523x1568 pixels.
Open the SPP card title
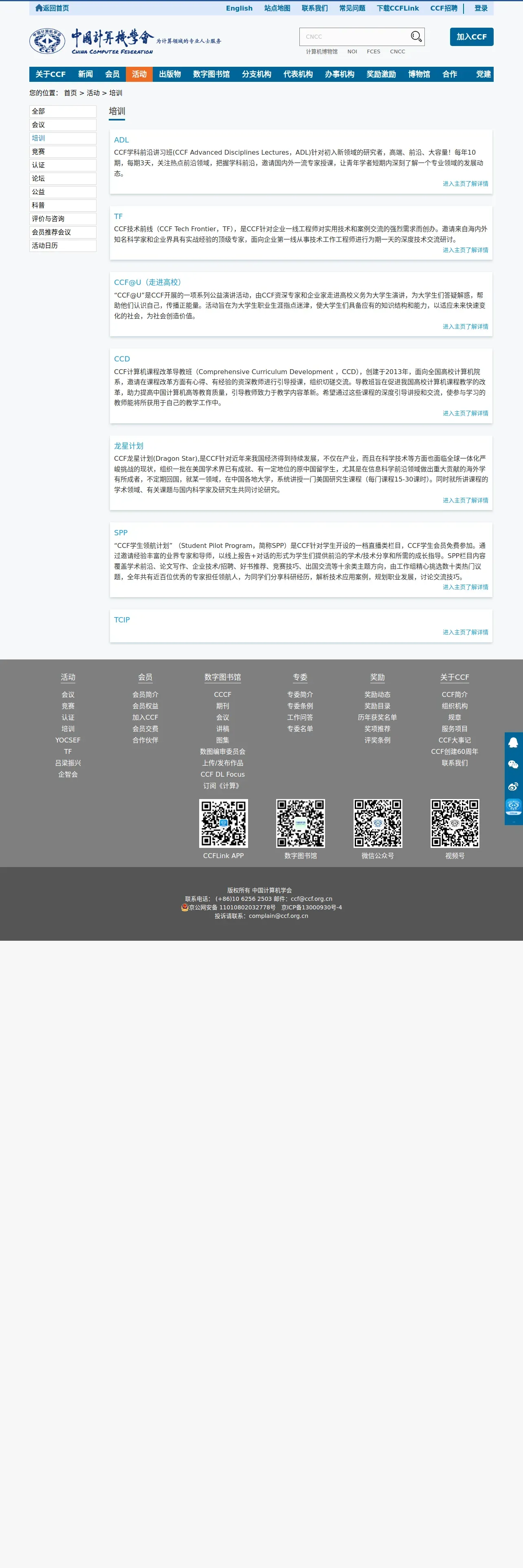tap(121, 532)
